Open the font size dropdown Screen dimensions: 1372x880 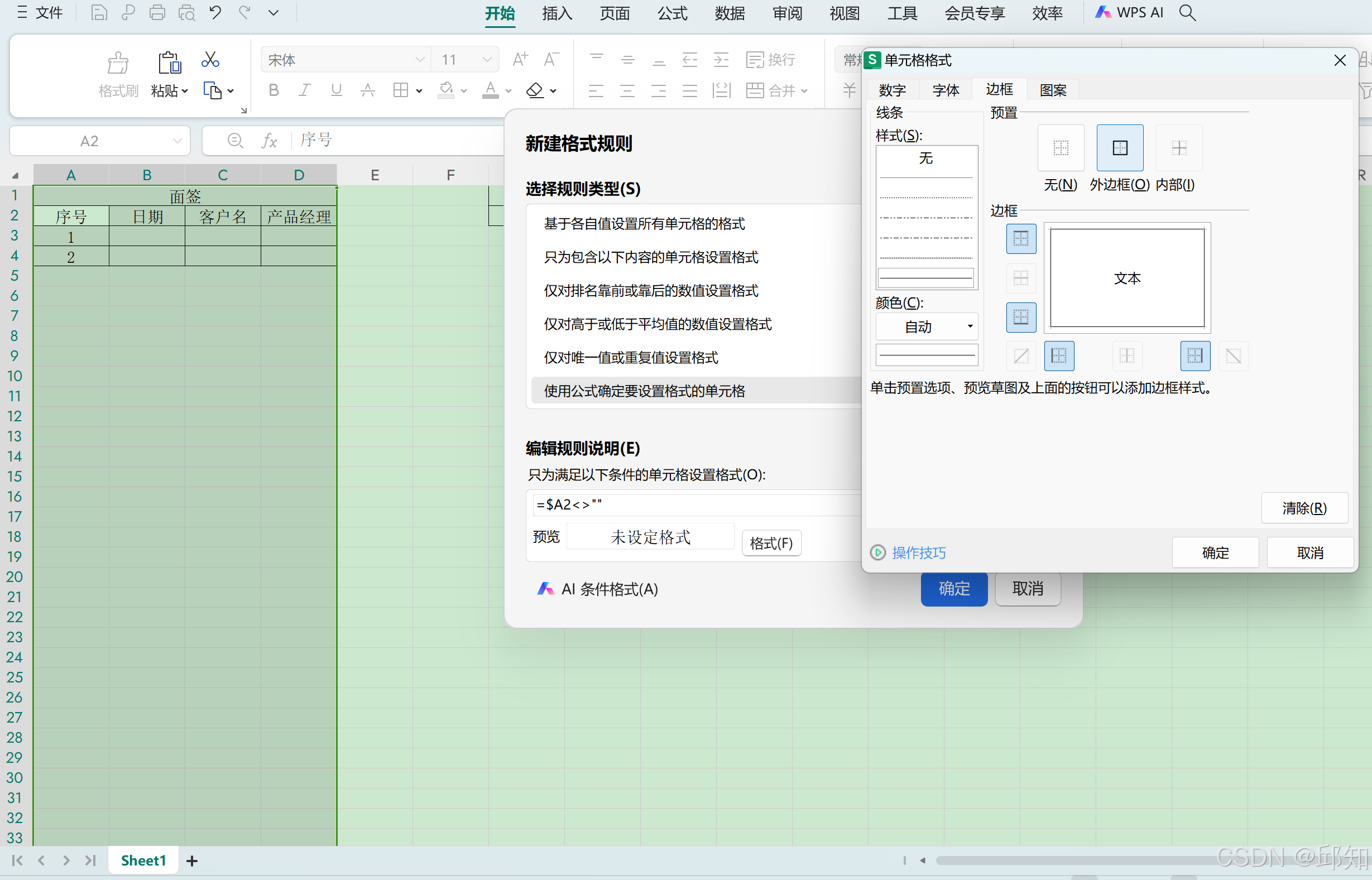(487, 60)
